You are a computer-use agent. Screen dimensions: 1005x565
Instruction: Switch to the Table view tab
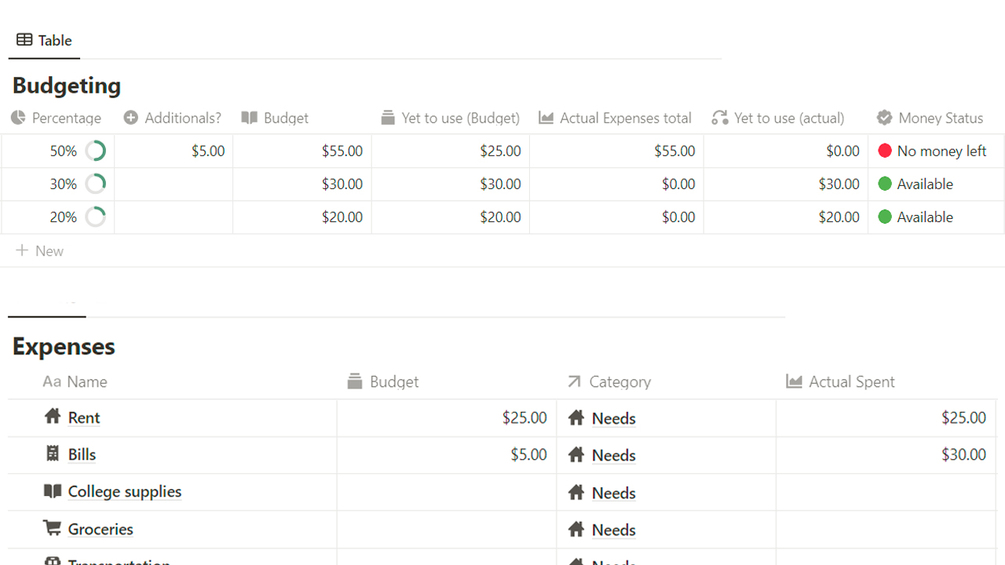click(x=44, y=40)
